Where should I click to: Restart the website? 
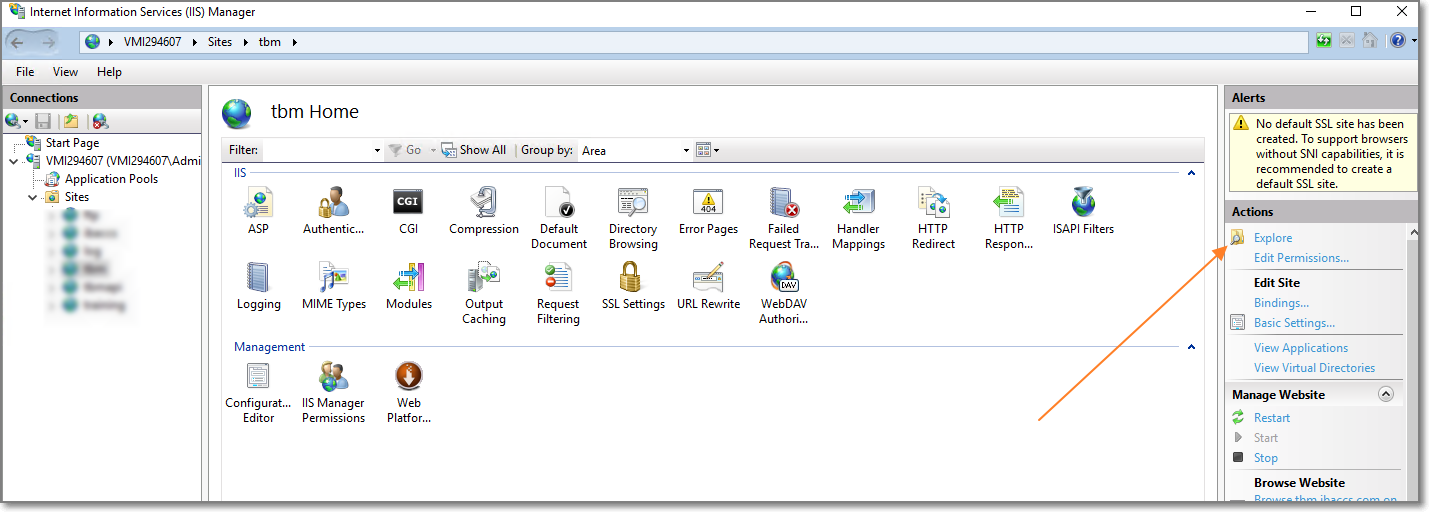coord(1272,418)
